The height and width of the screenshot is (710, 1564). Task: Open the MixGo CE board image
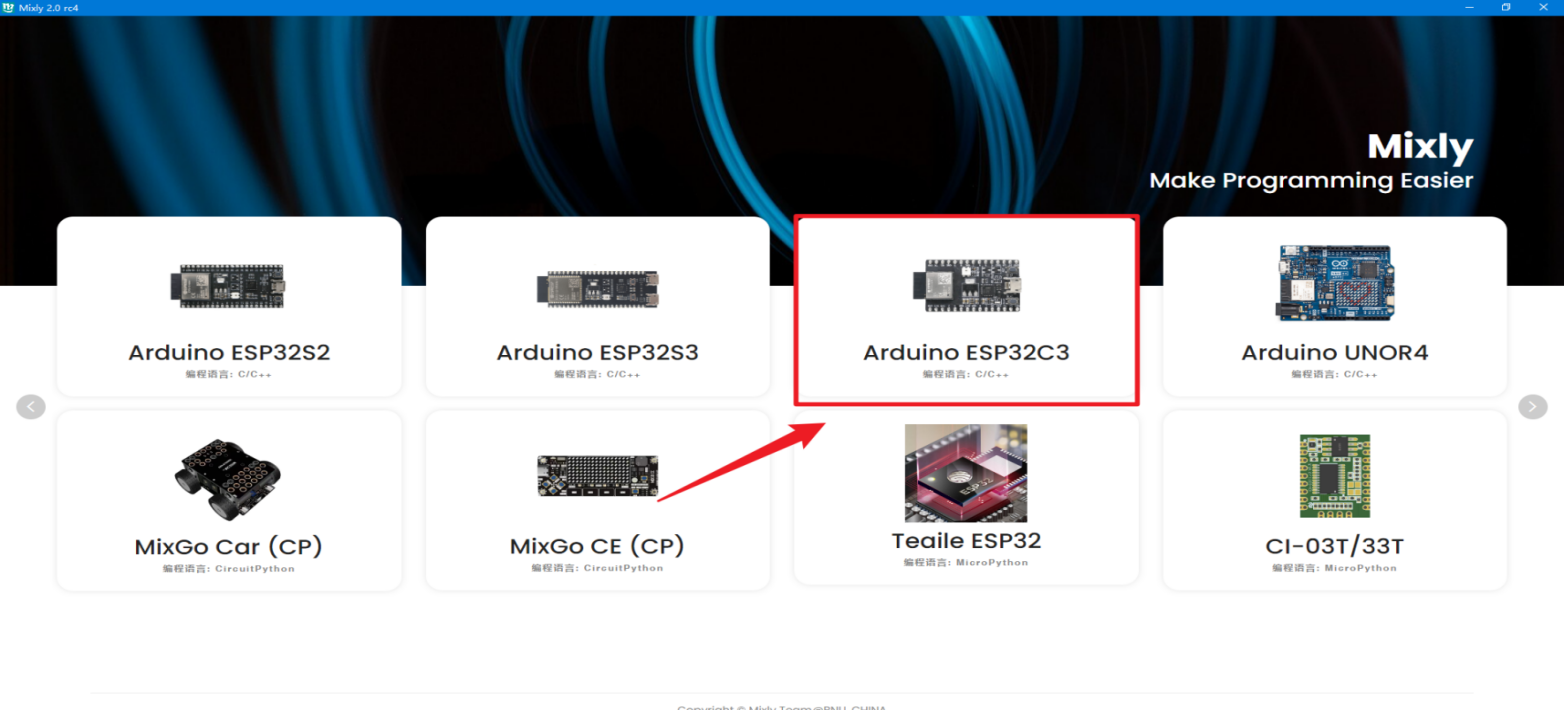click(x=597, y=476)
